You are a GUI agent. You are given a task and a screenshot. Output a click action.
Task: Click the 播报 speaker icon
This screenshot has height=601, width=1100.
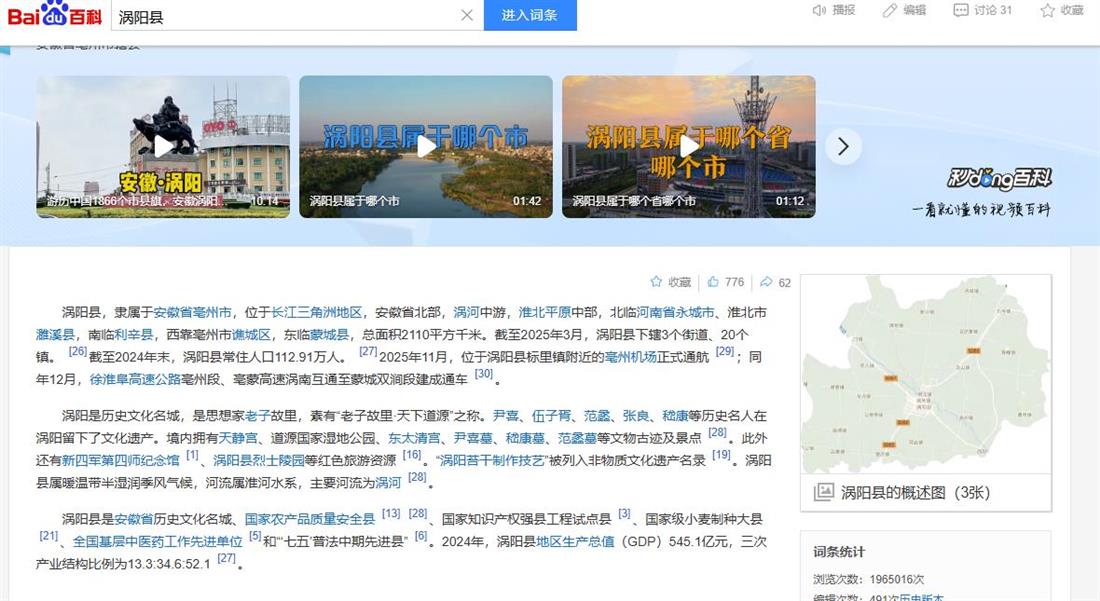point(819,10)
